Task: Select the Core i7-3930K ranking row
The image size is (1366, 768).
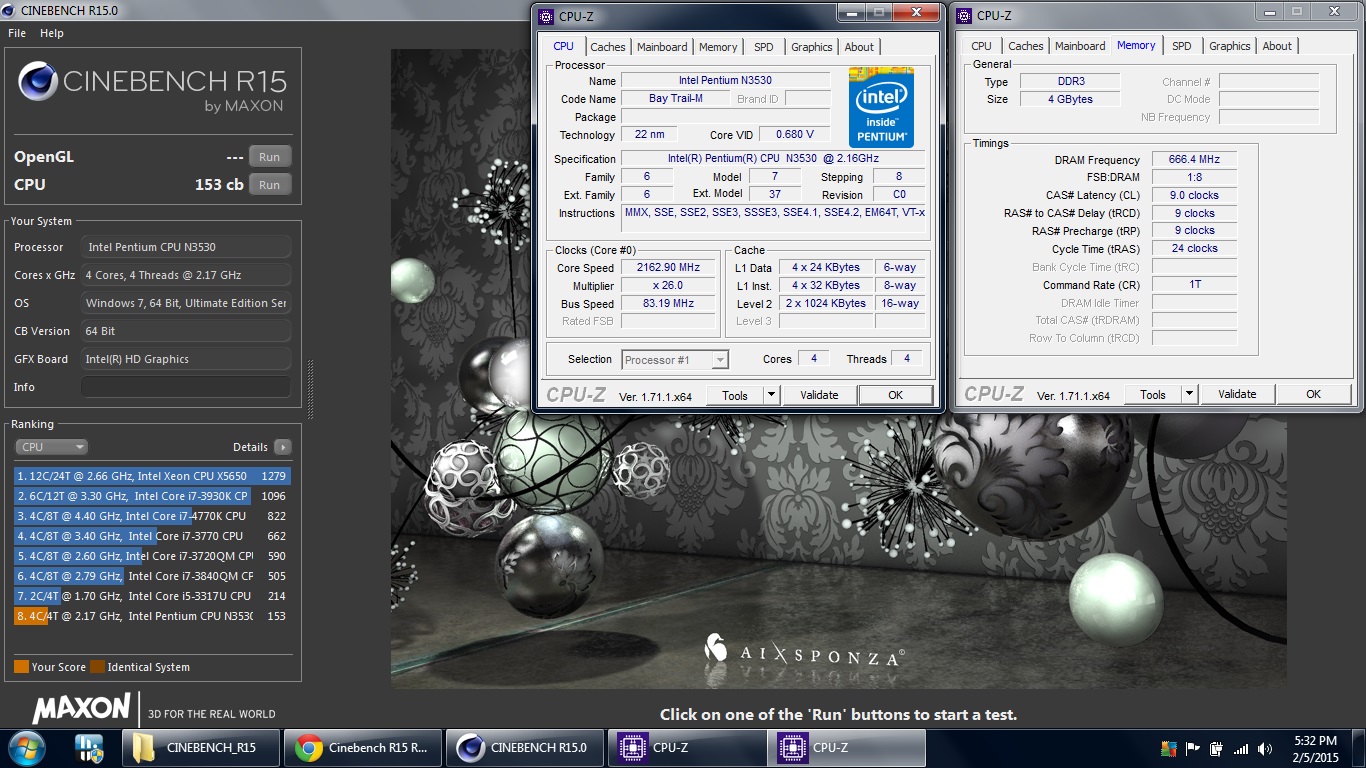Action: tap(152, 496)
